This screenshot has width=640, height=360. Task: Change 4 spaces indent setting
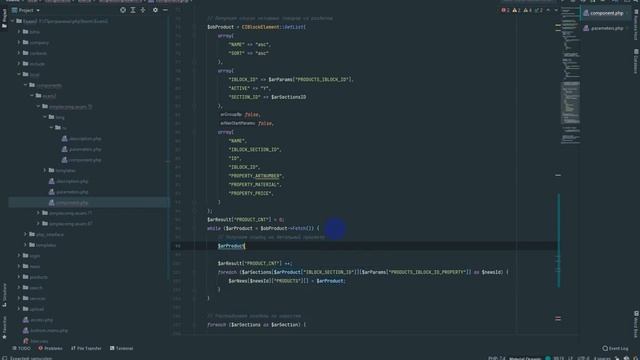tap(602, 358)
